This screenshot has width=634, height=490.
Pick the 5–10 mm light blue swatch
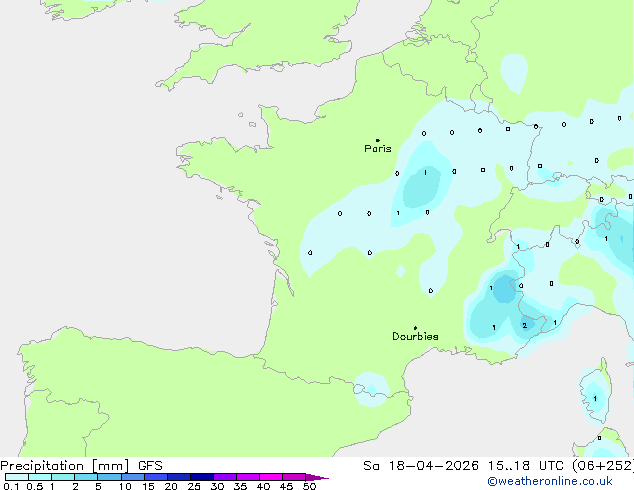pyautogui.click(x=109, y=477)
